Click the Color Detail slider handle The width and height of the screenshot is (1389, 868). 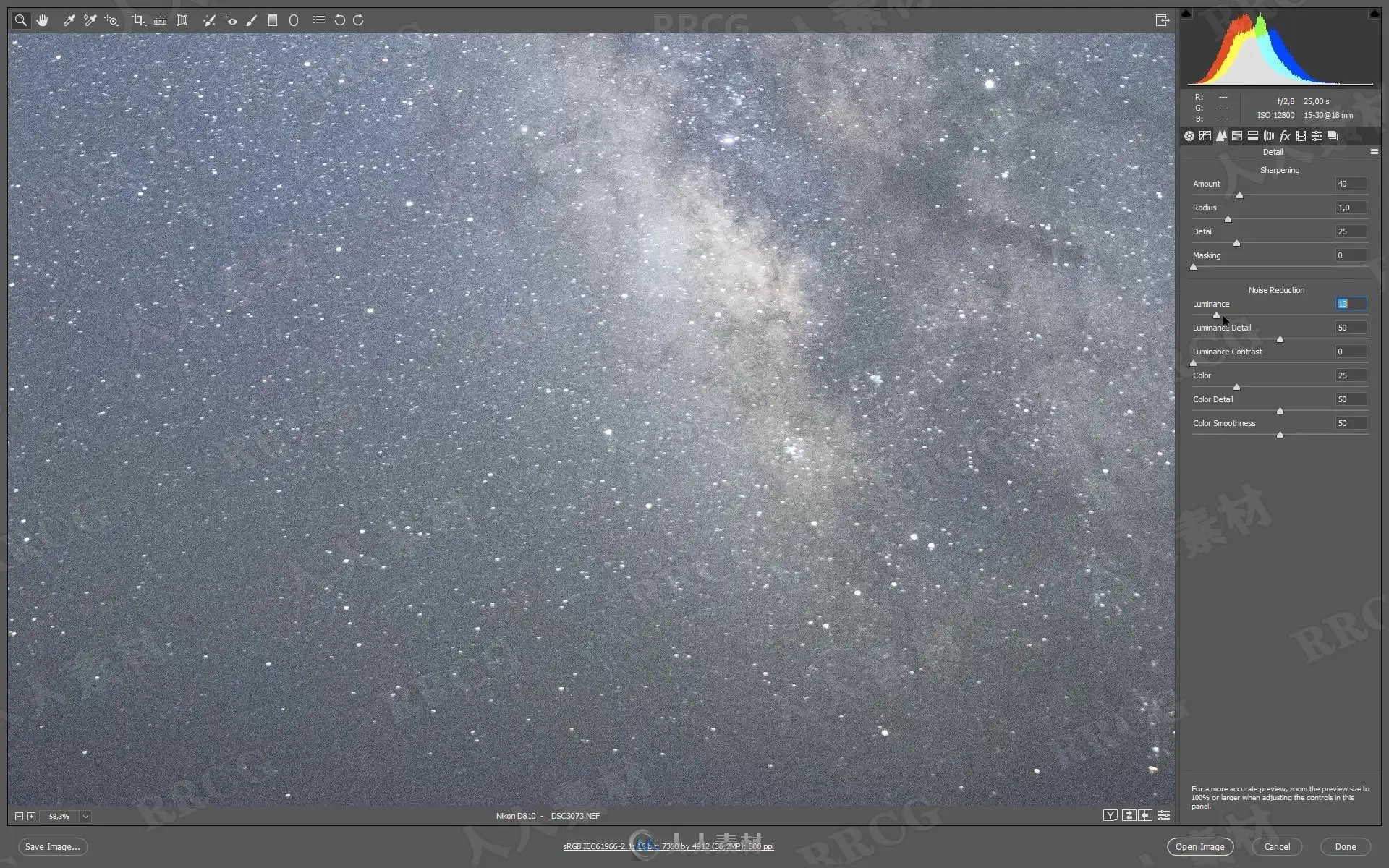point(1280,411)
